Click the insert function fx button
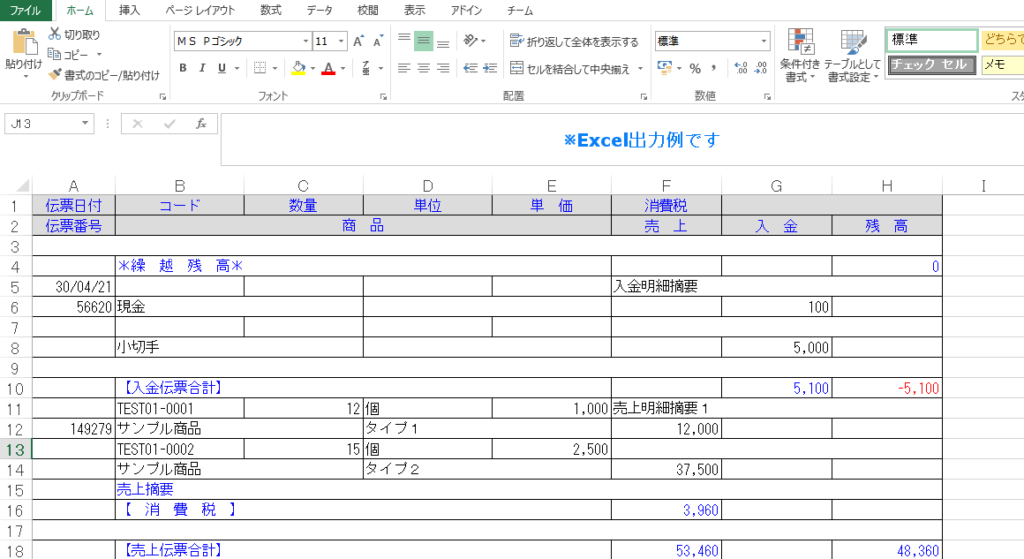This screenshot has width=1024, height=559. 201,123
